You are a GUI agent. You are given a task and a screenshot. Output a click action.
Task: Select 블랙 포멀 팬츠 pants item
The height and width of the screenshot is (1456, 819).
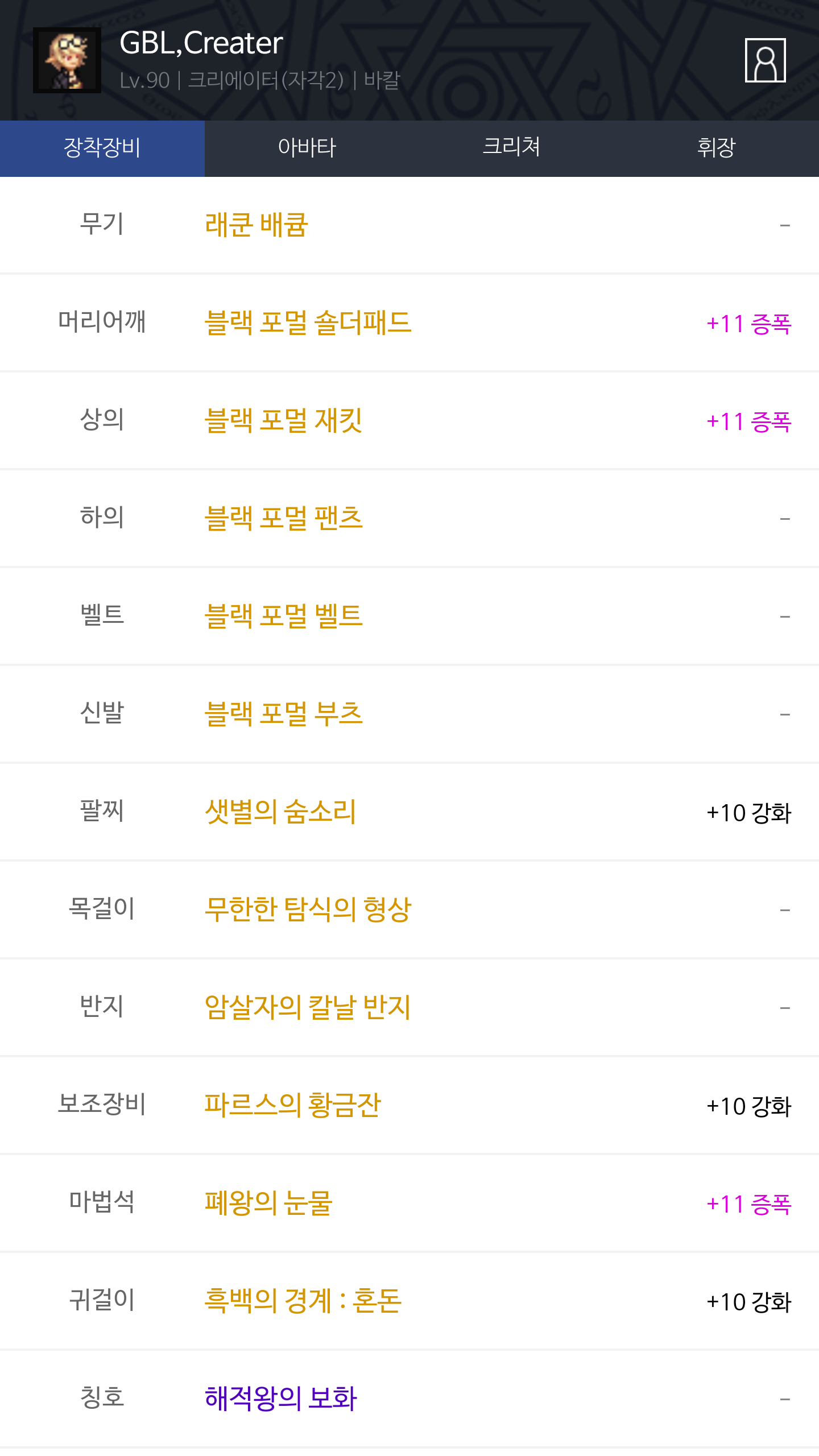tap(283, 519)
